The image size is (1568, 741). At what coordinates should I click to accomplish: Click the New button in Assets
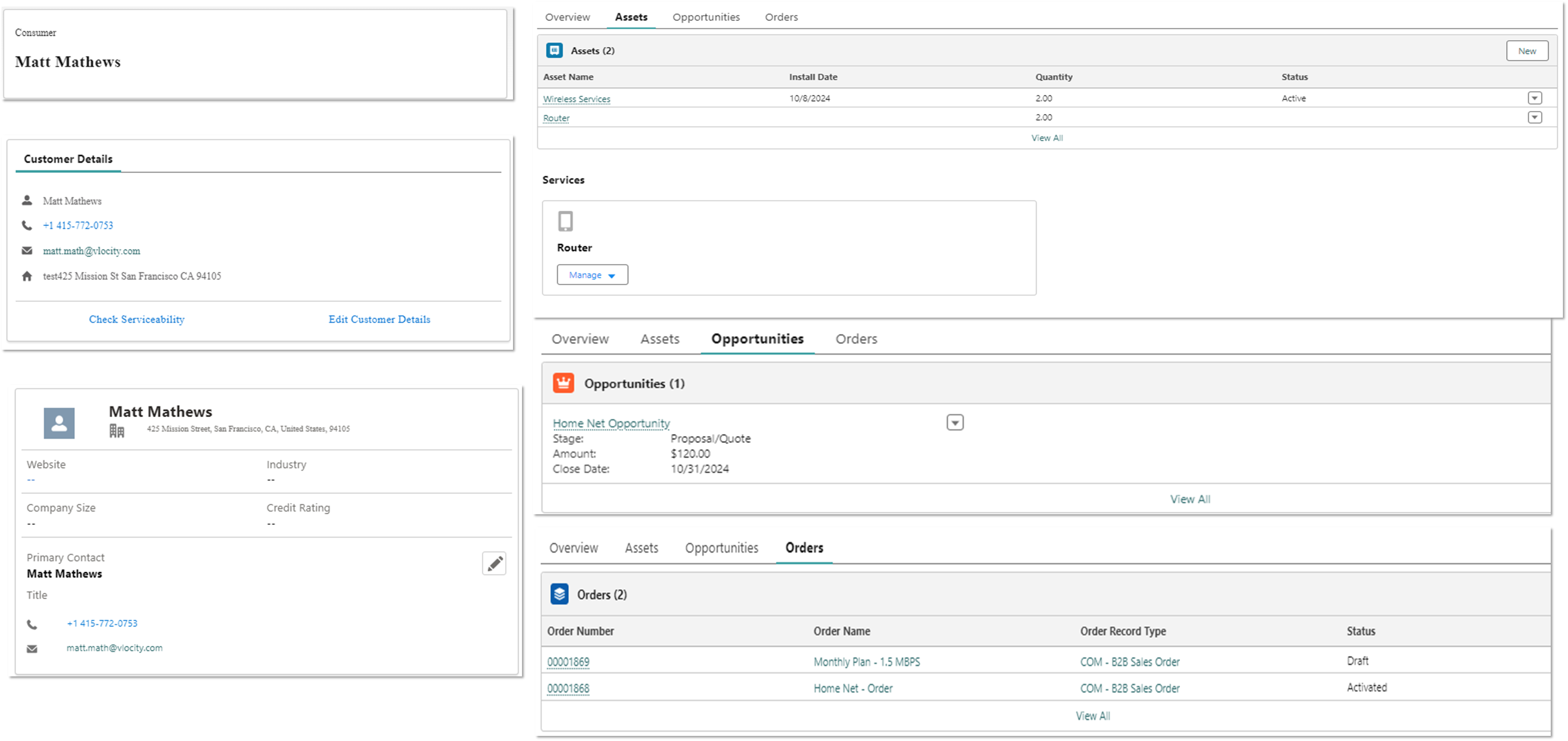click(x=1526, y=51)
